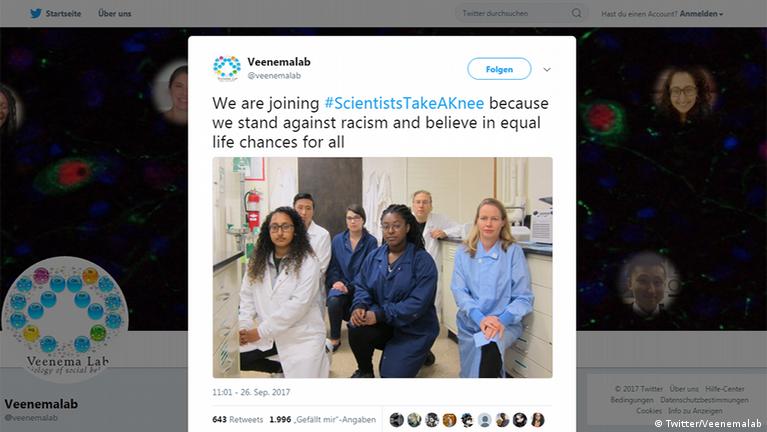The image size is (767, 432).
Task: Click the first liker avatar in the row
Action: click(396, 420)
